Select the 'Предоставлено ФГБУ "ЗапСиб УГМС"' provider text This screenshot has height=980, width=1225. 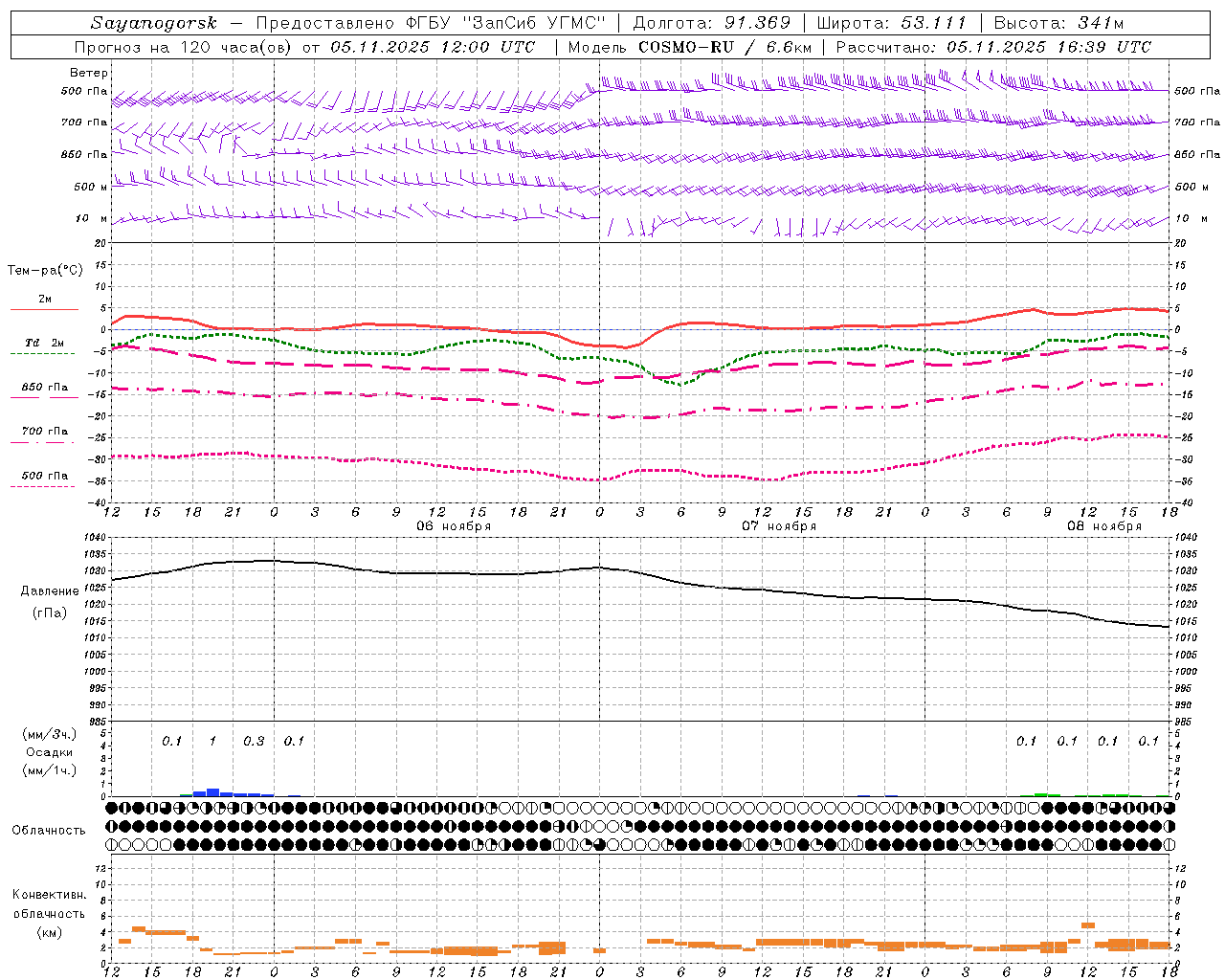click(x=433, y=23)
